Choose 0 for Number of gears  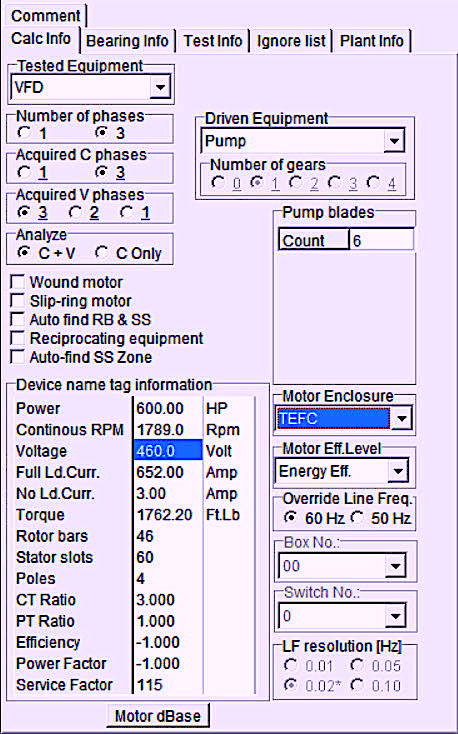point(218,182)
